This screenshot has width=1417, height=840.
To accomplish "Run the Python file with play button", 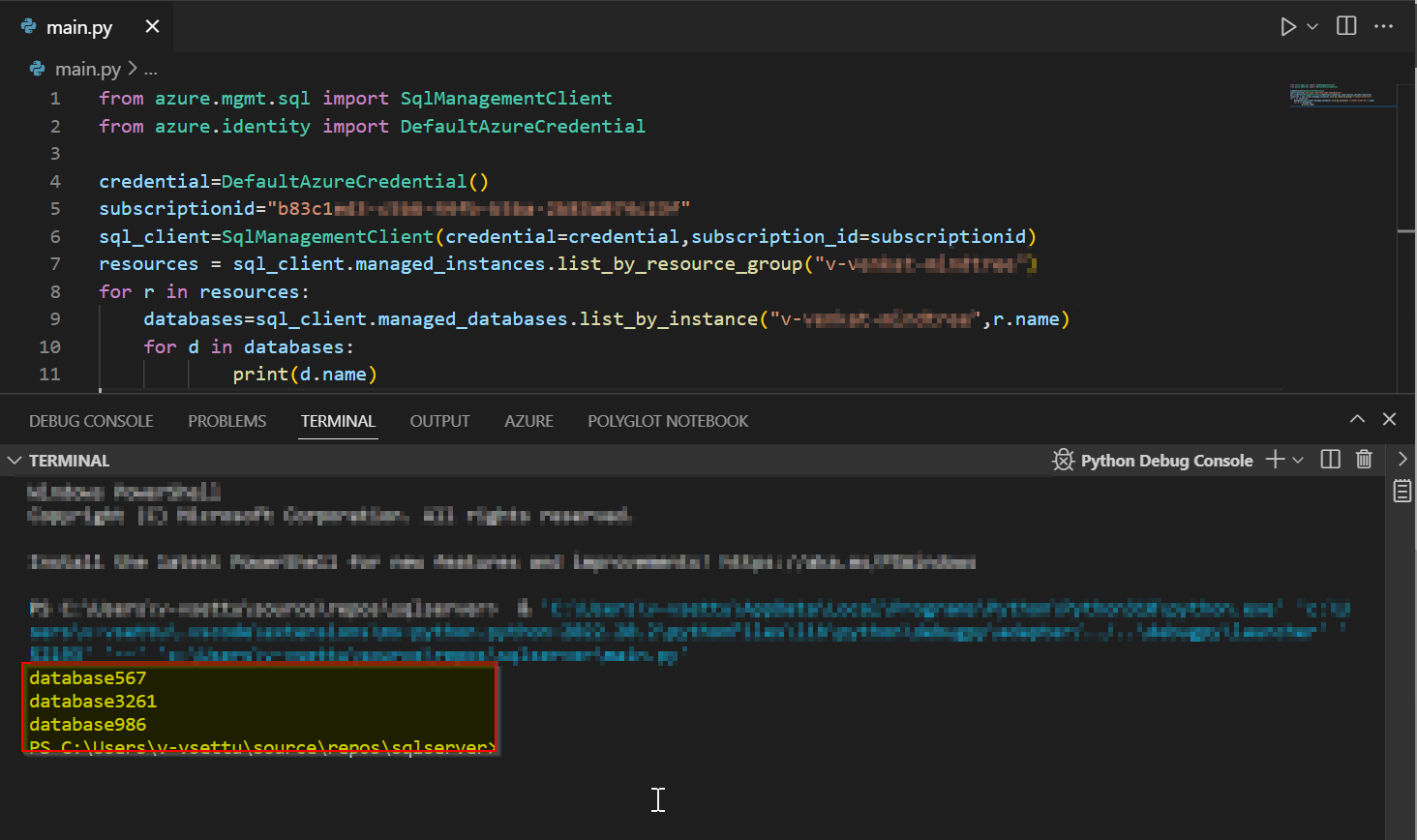I will pyautogui.click(x=1287, y=26).
